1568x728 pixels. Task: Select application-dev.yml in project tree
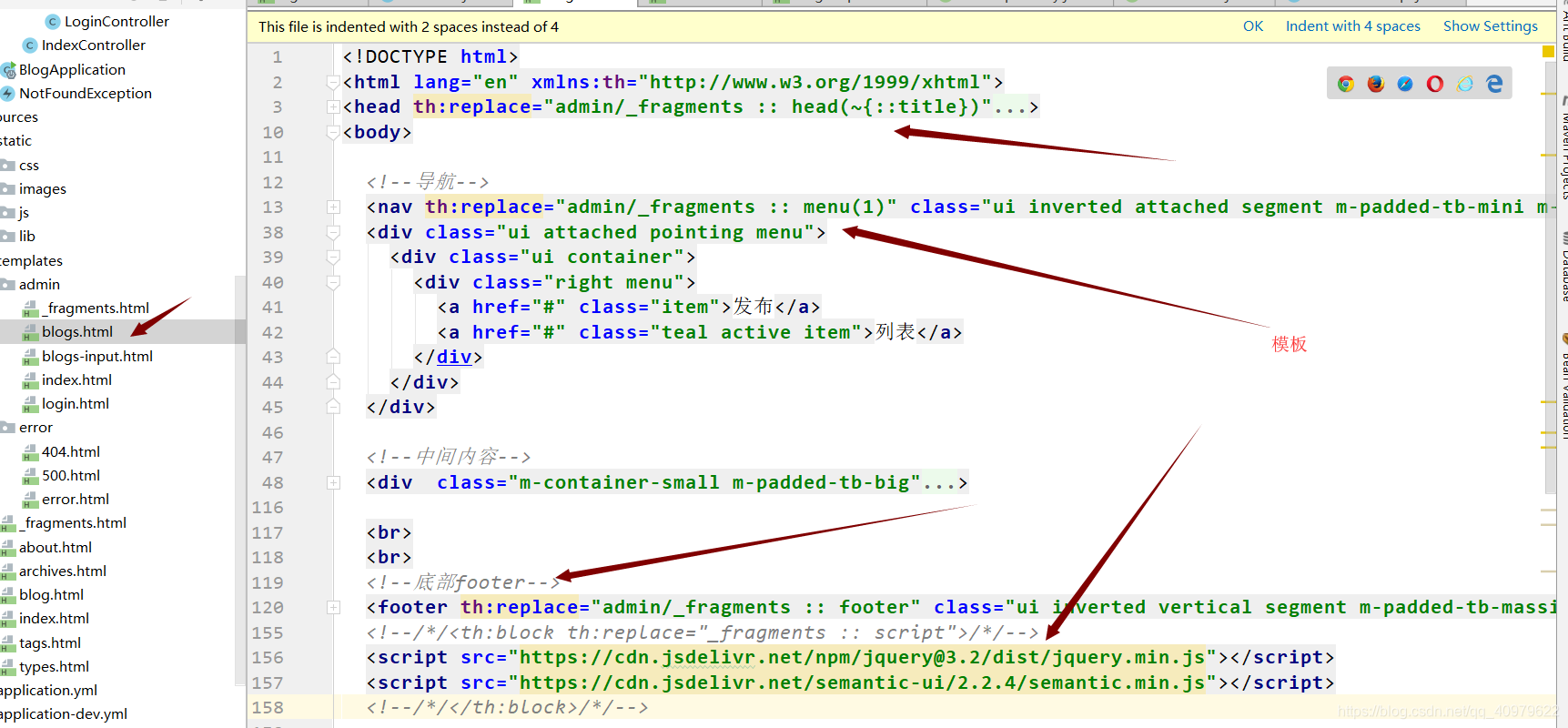point(64,714)
